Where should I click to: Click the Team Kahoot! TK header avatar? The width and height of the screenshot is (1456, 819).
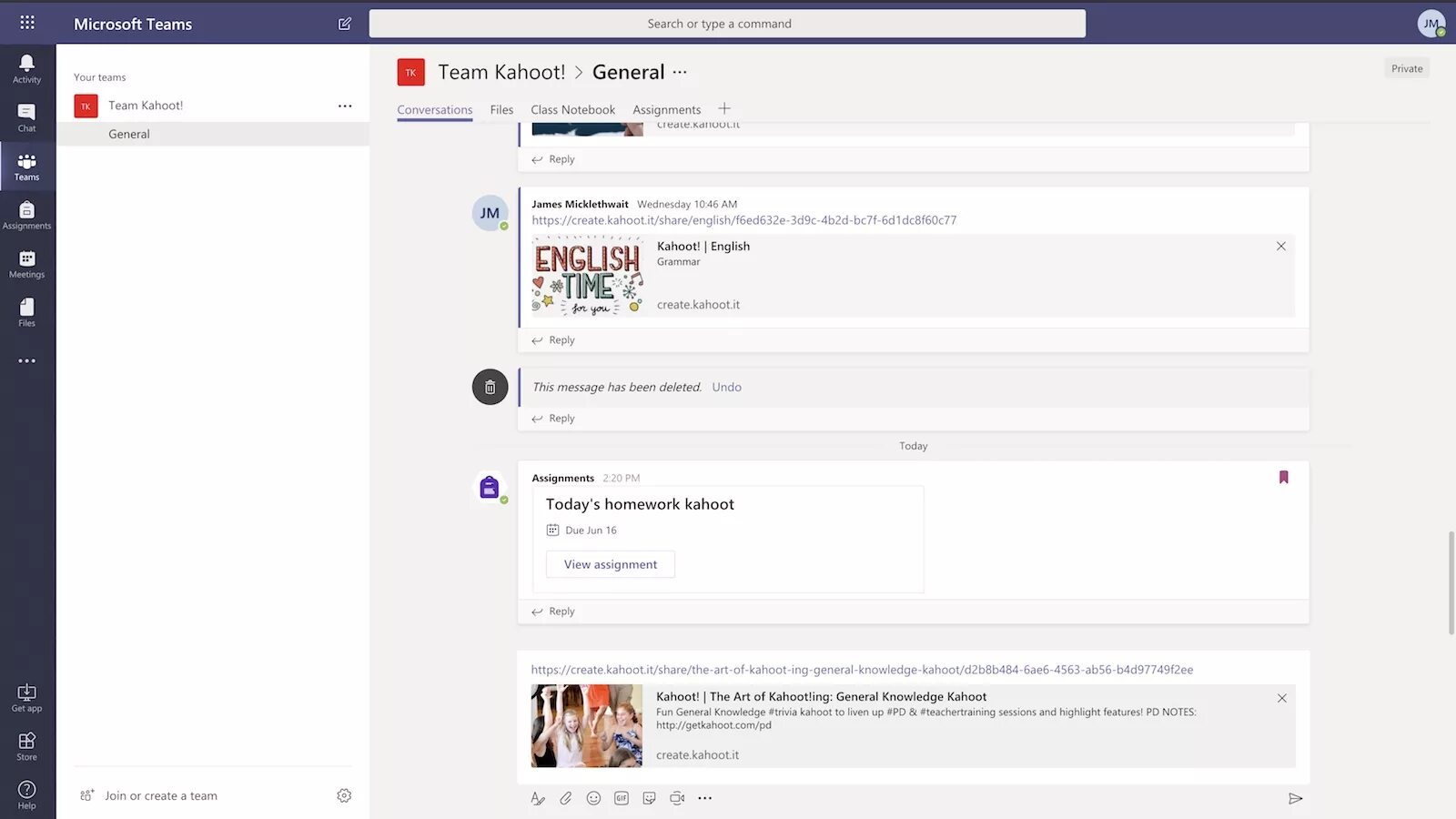[411, 72]
